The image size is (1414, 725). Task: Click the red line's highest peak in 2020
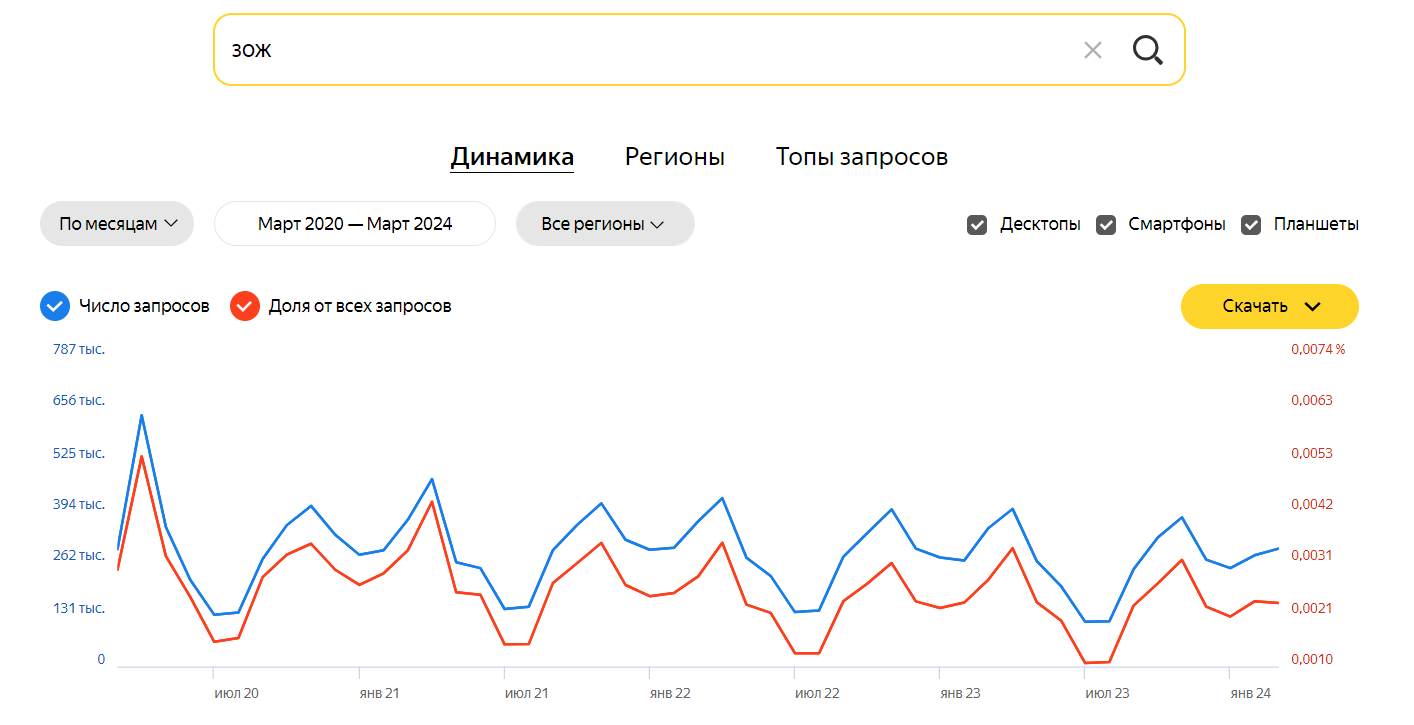coord(142,457)
